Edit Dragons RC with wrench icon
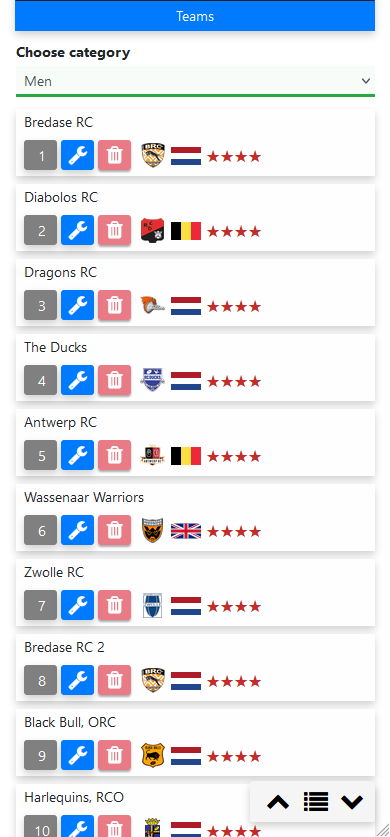 pos(77,305)
